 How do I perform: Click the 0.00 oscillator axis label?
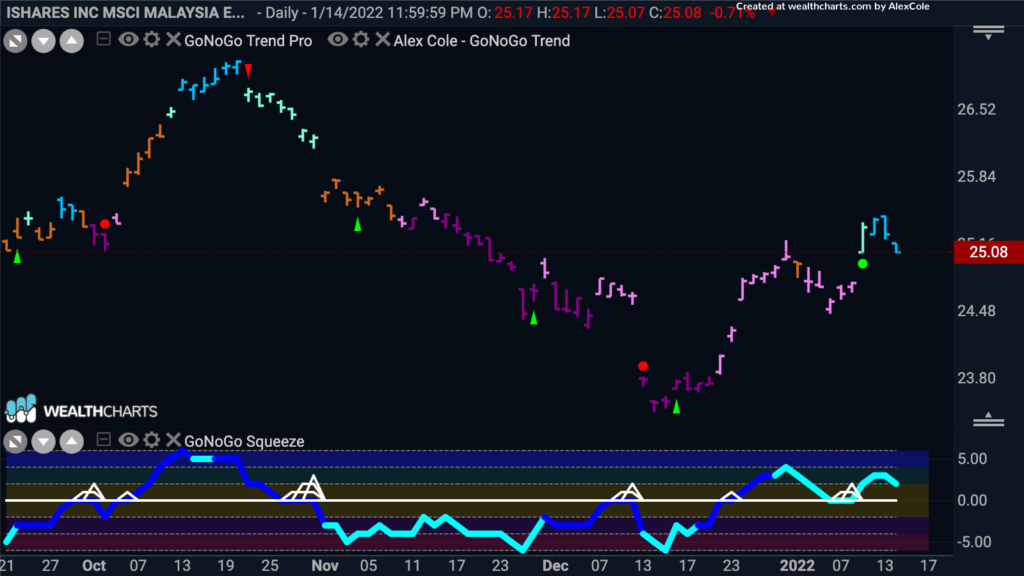972,501
